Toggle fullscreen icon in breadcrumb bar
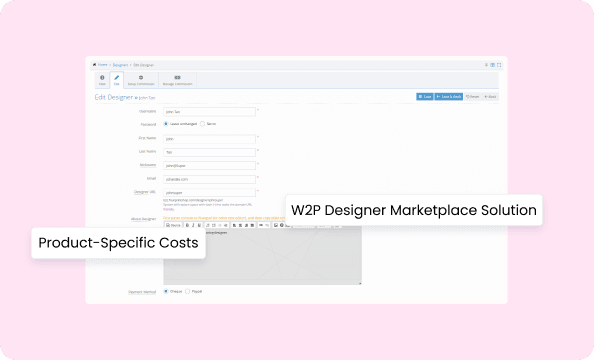The height and width of the screenshot is (360, 594). (x=499, y=65)
